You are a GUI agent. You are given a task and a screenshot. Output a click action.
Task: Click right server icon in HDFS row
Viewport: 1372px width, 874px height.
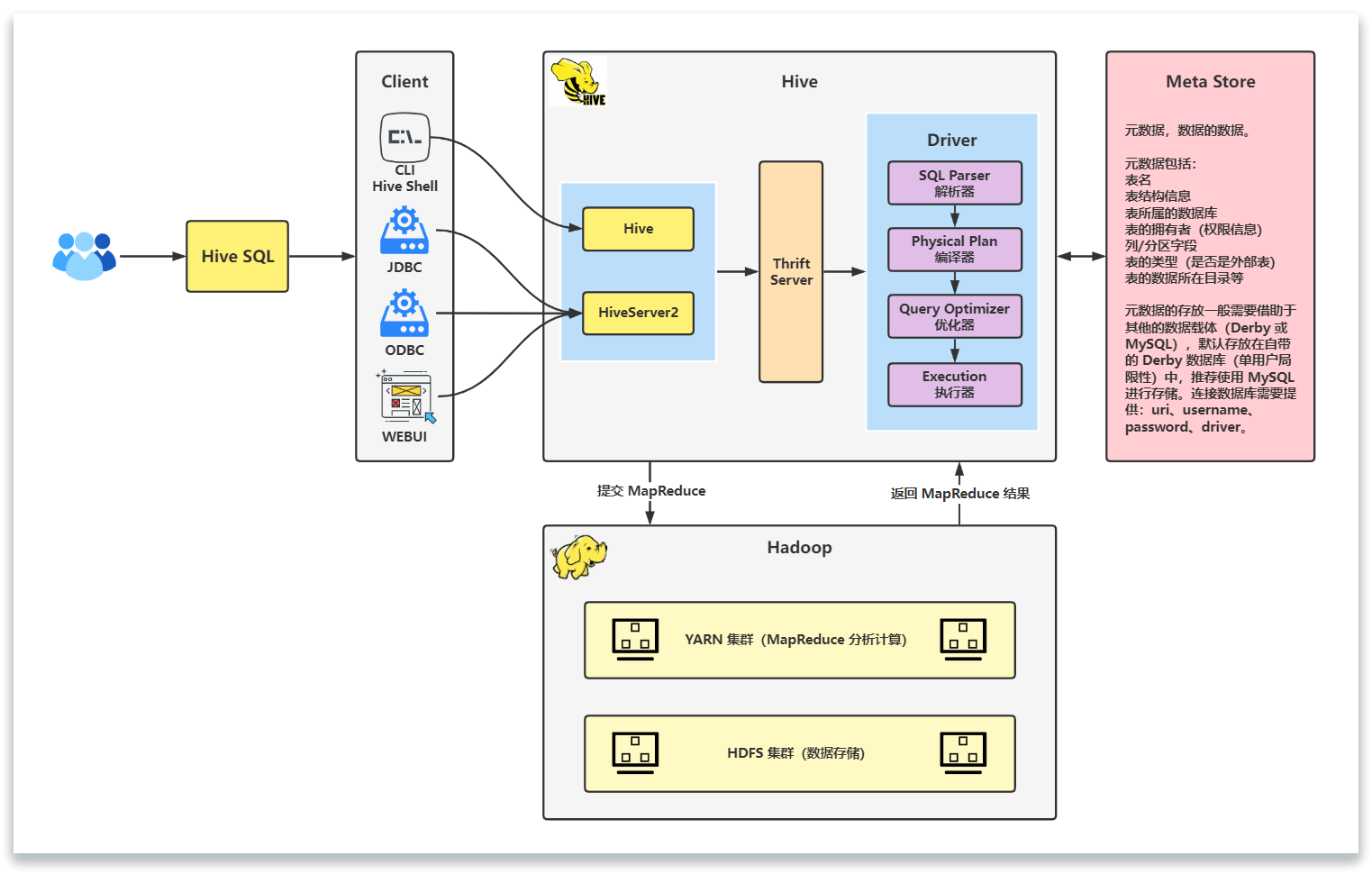coord(963,753)
